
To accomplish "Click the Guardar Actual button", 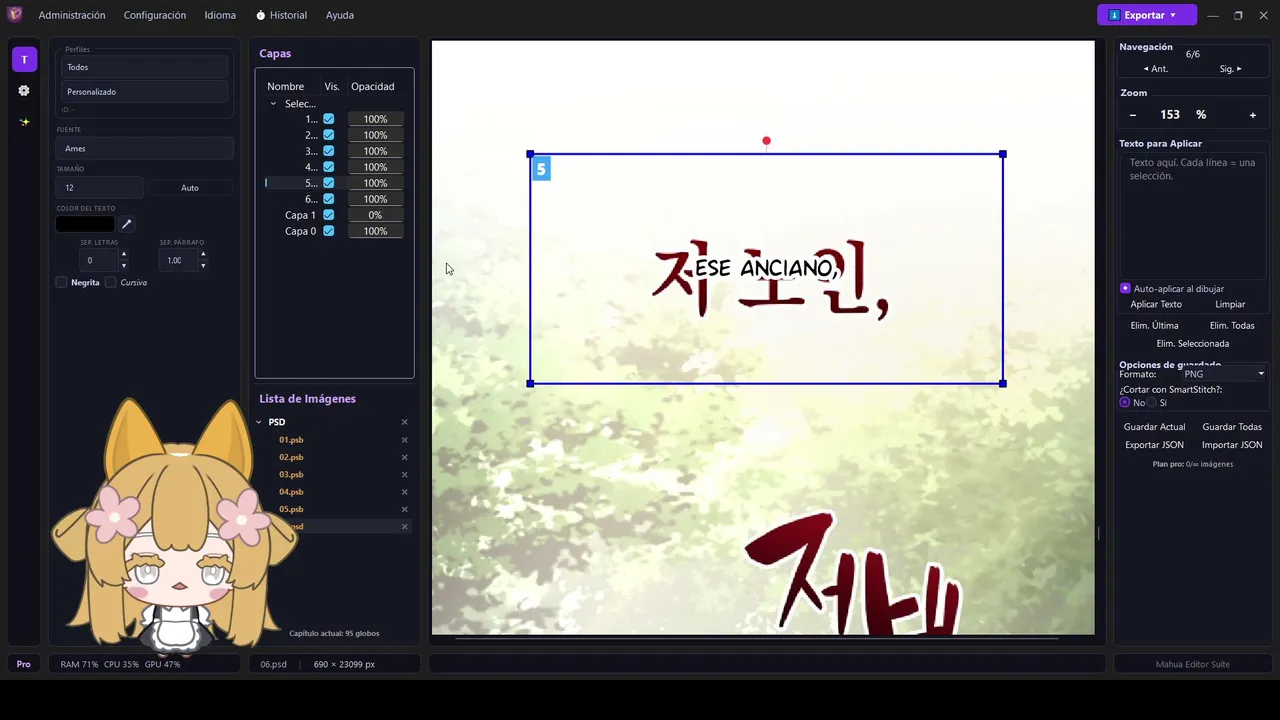I will pos(1154,427).
